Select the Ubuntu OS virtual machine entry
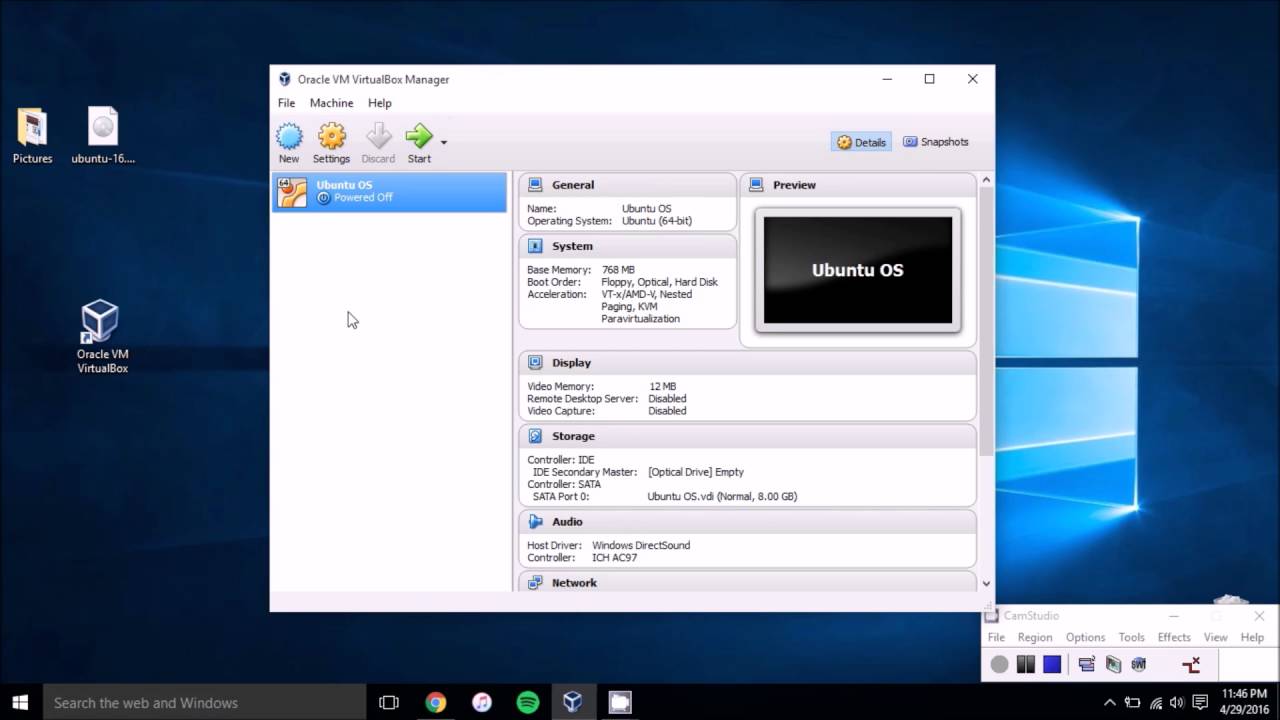Screen dimensions: 1280x720 coord(389,192)
